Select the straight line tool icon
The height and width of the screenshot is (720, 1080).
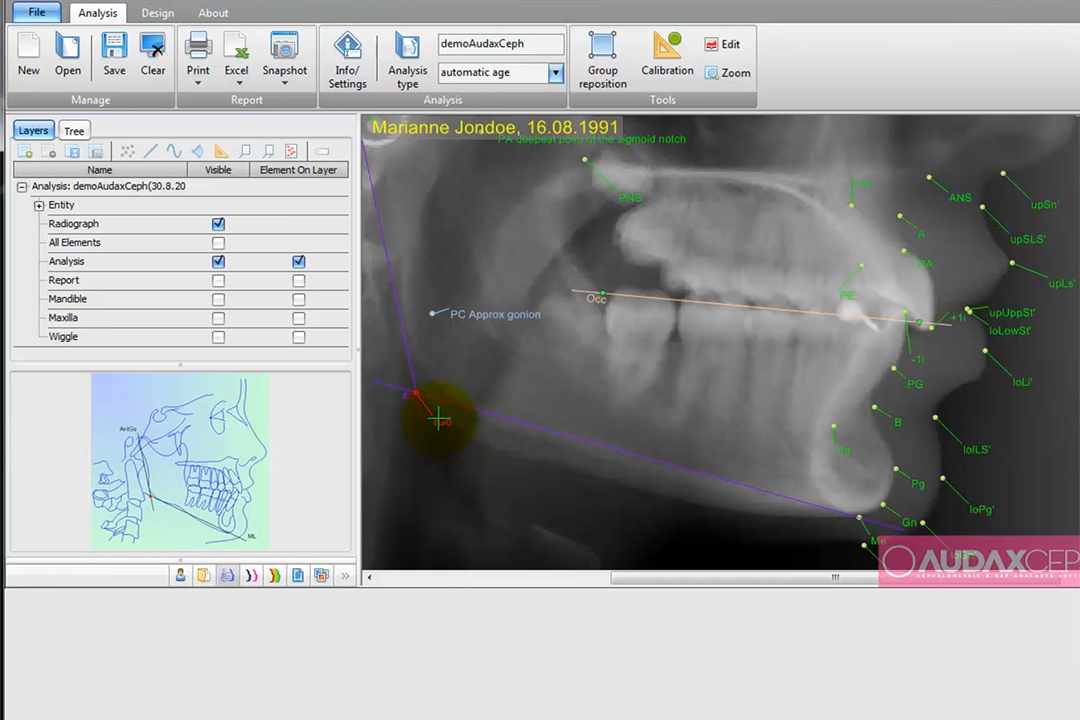pos(151,151)
